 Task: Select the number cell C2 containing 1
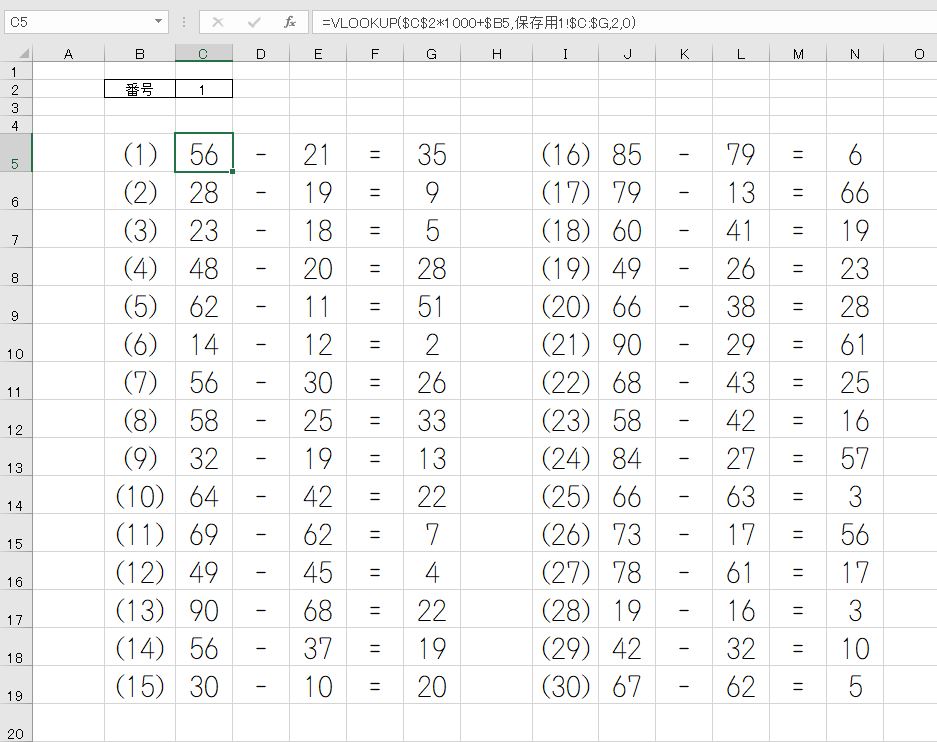[204, 89]
